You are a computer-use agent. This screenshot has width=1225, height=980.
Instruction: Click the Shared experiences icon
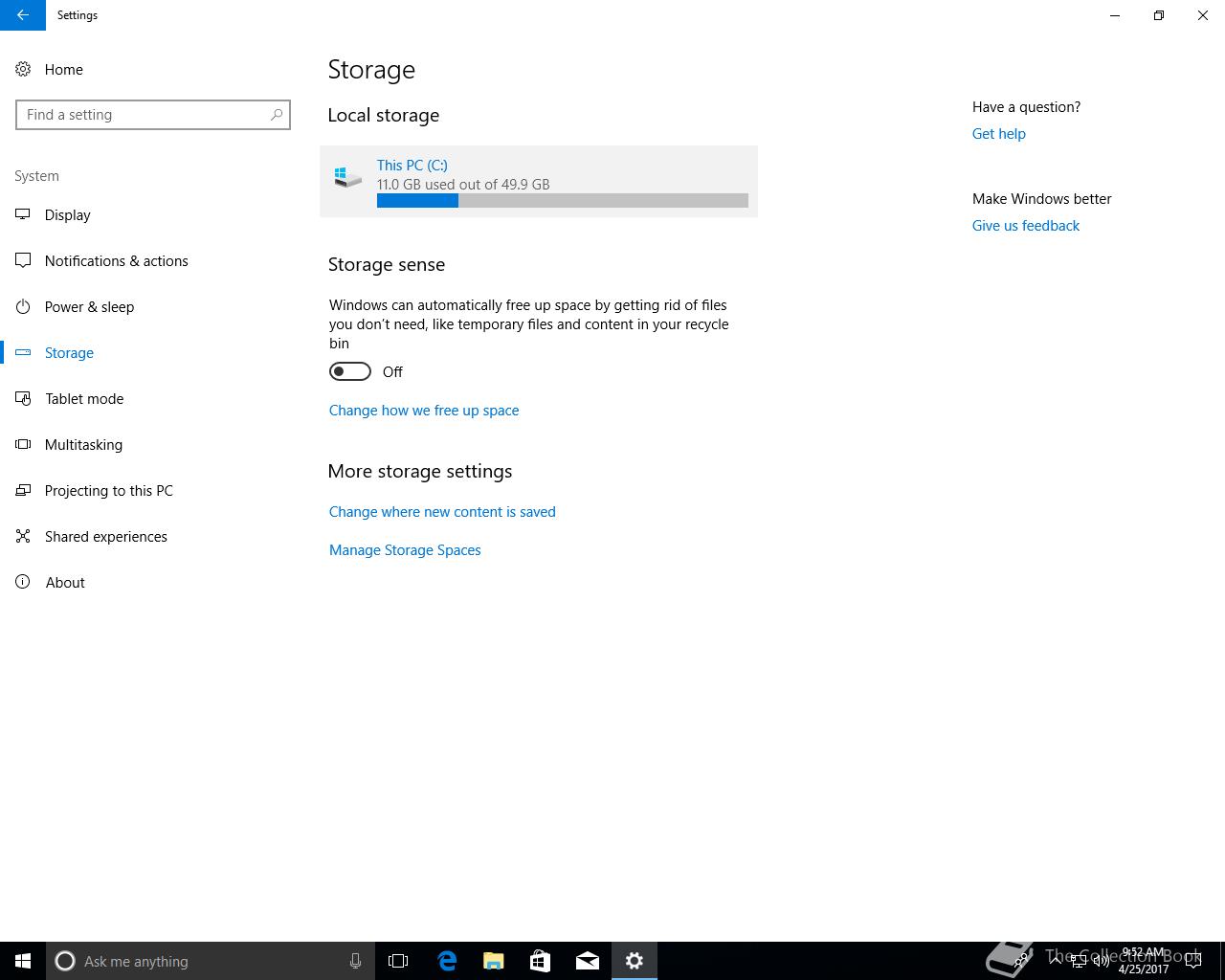click(23, 536)
